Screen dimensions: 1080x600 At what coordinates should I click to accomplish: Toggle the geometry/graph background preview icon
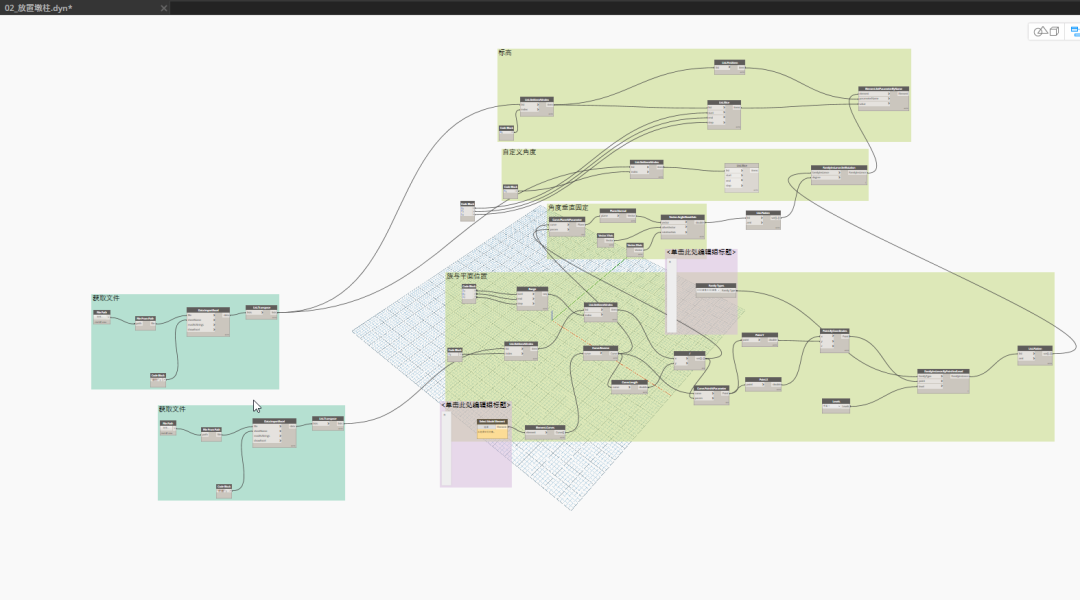[x=1046, y=32]
